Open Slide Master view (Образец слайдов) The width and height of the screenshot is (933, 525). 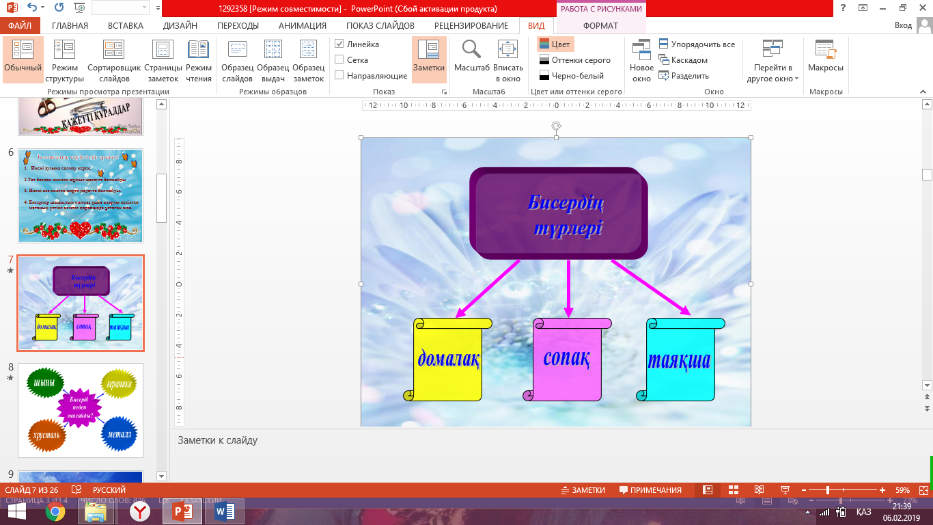click(x=237, y=61)
